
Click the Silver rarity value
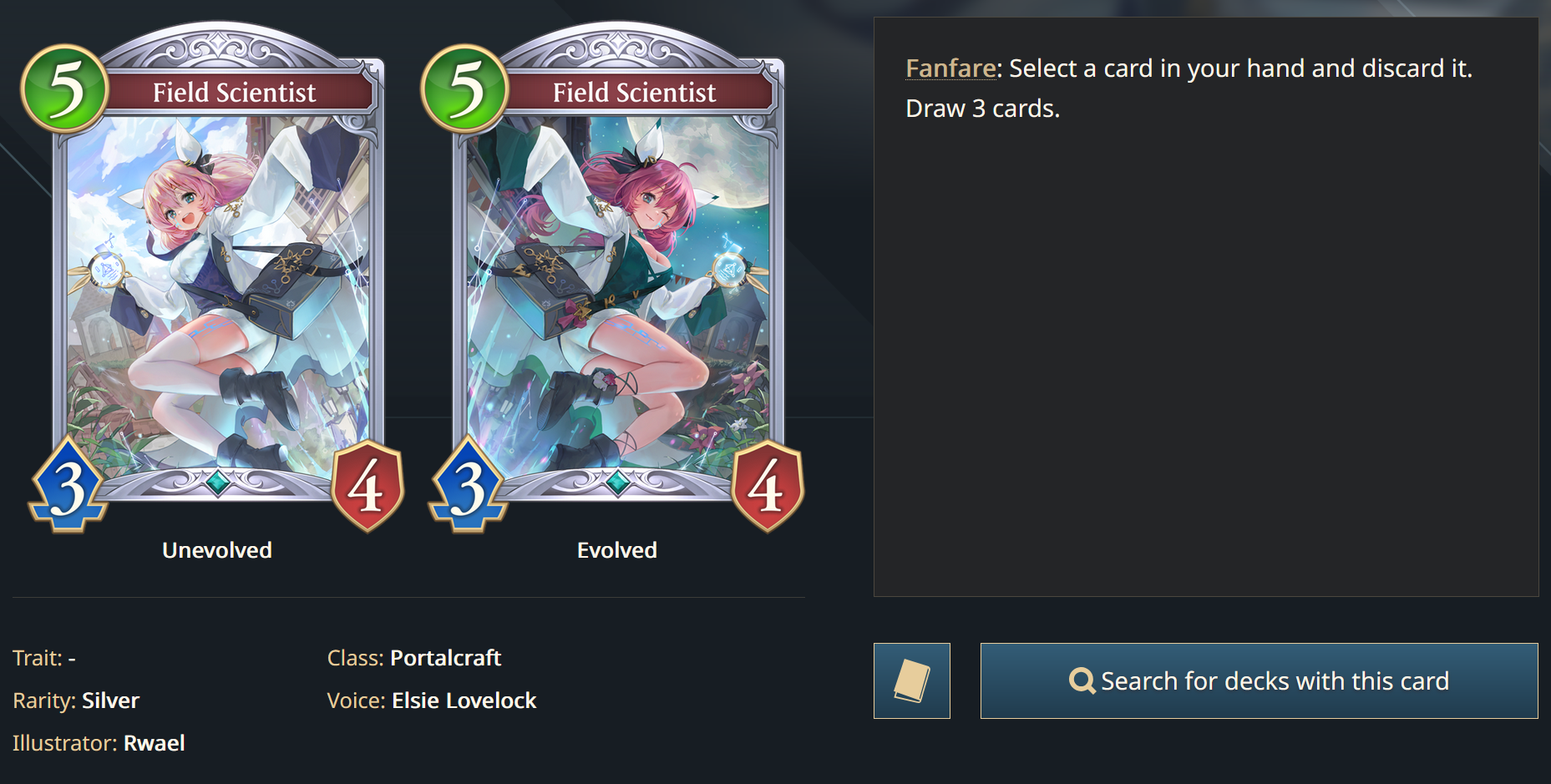tap(110, 701)
